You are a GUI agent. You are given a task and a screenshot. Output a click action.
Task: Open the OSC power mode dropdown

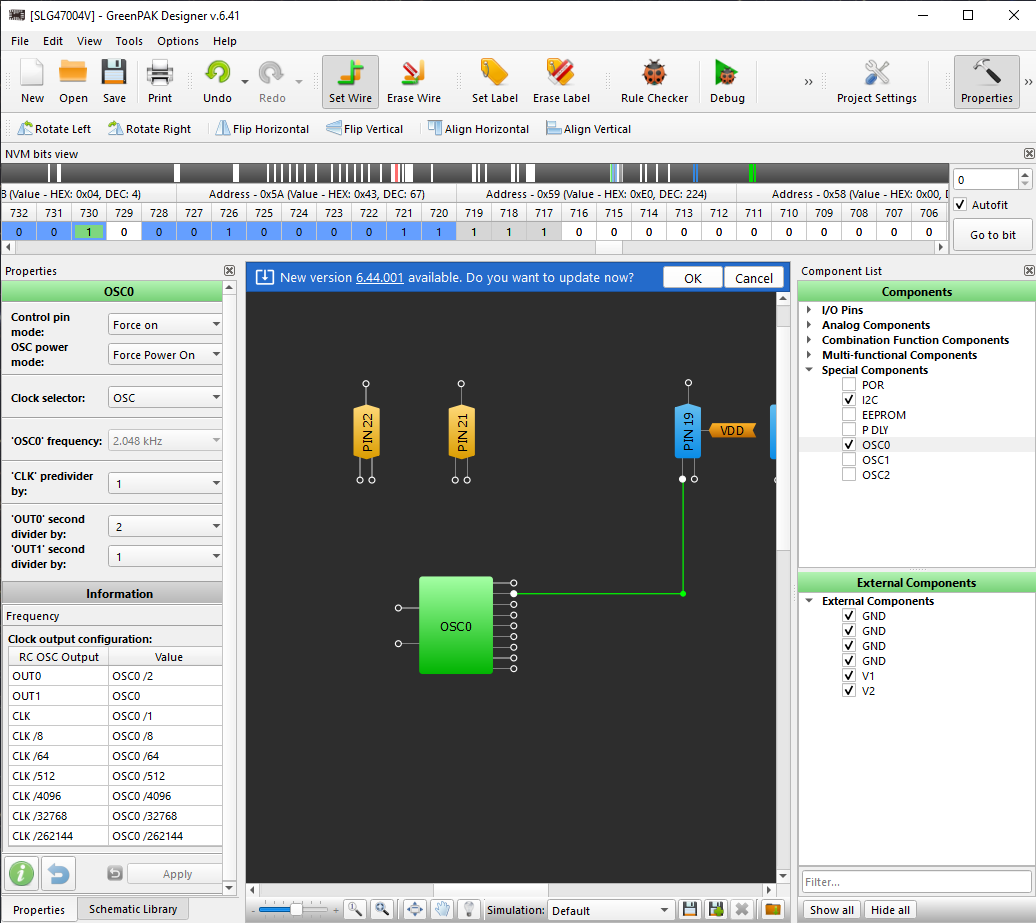165,355
